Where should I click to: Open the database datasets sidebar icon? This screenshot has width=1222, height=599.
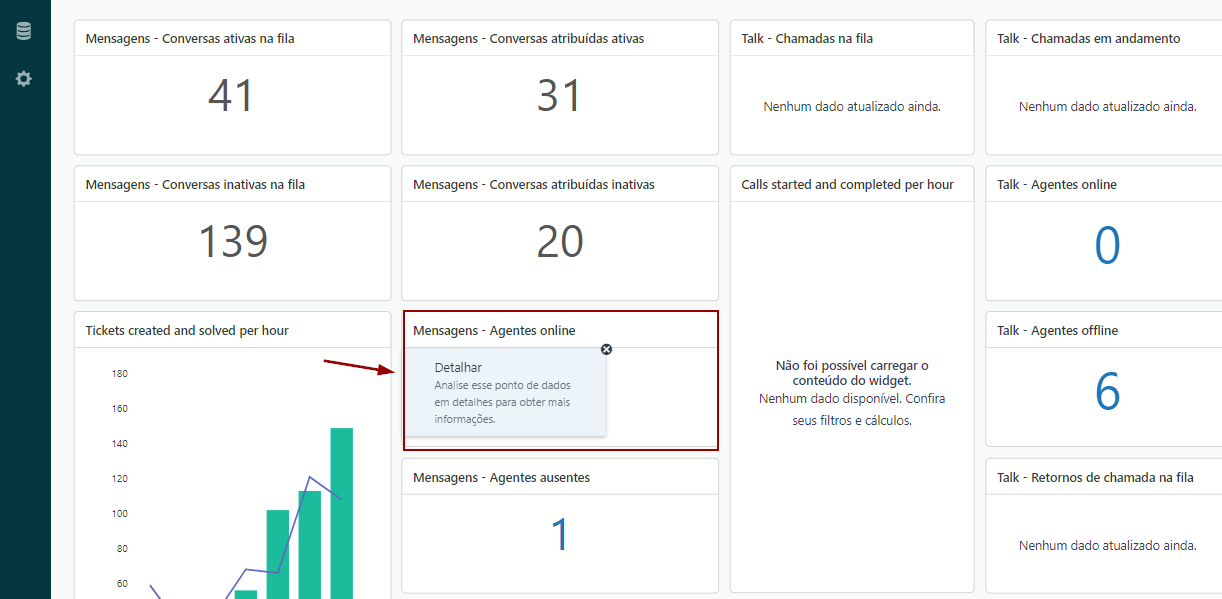tap(23, 31)
